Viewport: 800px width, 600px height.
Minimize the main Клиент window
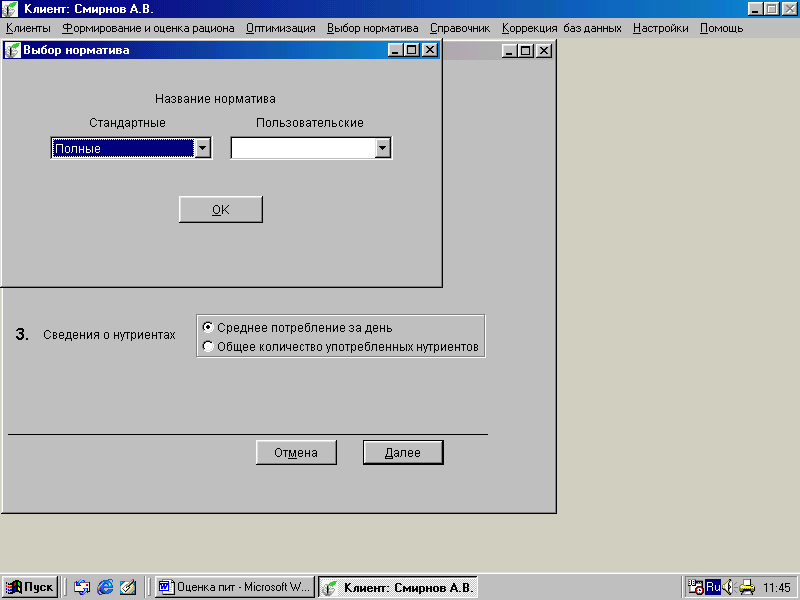(756, 9)
